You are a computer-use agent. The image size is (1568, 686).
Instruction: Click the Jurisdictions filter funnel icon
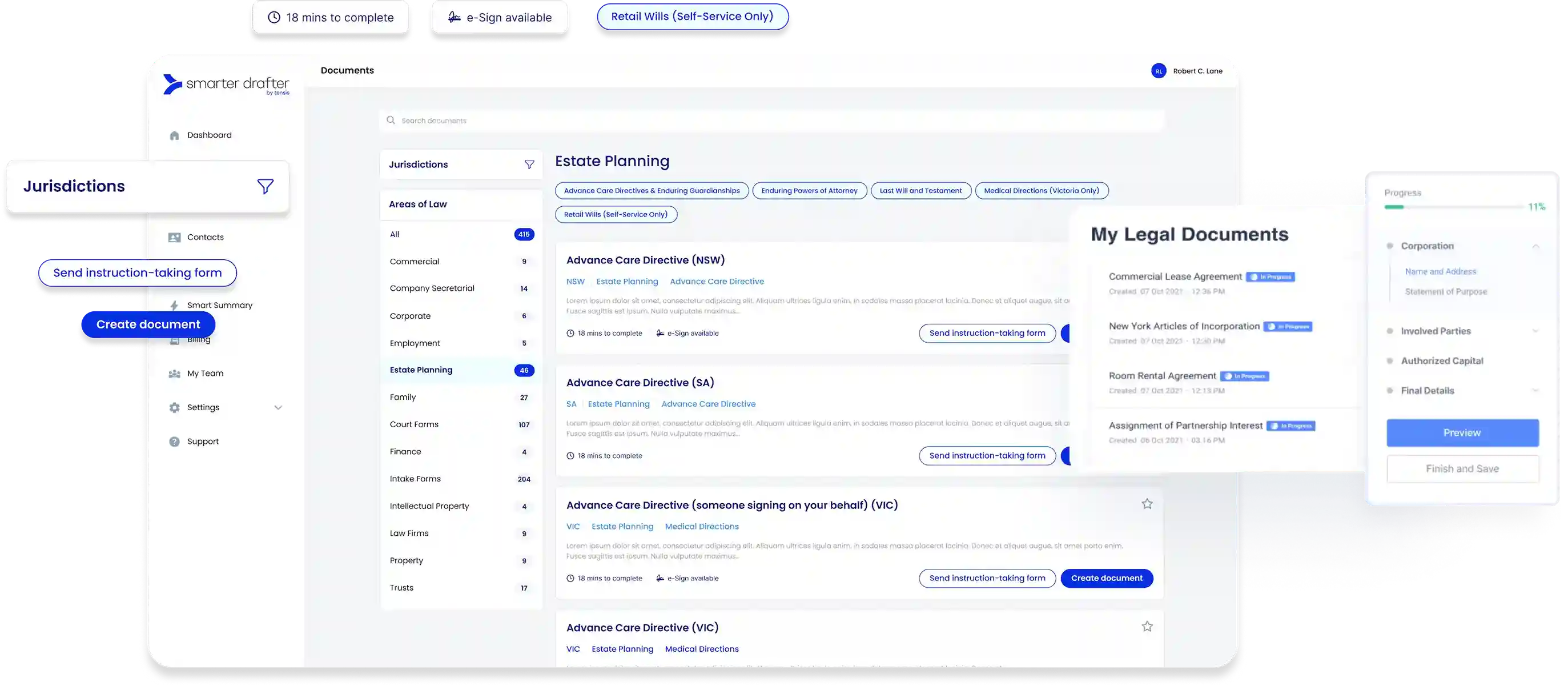pos(529,165)
